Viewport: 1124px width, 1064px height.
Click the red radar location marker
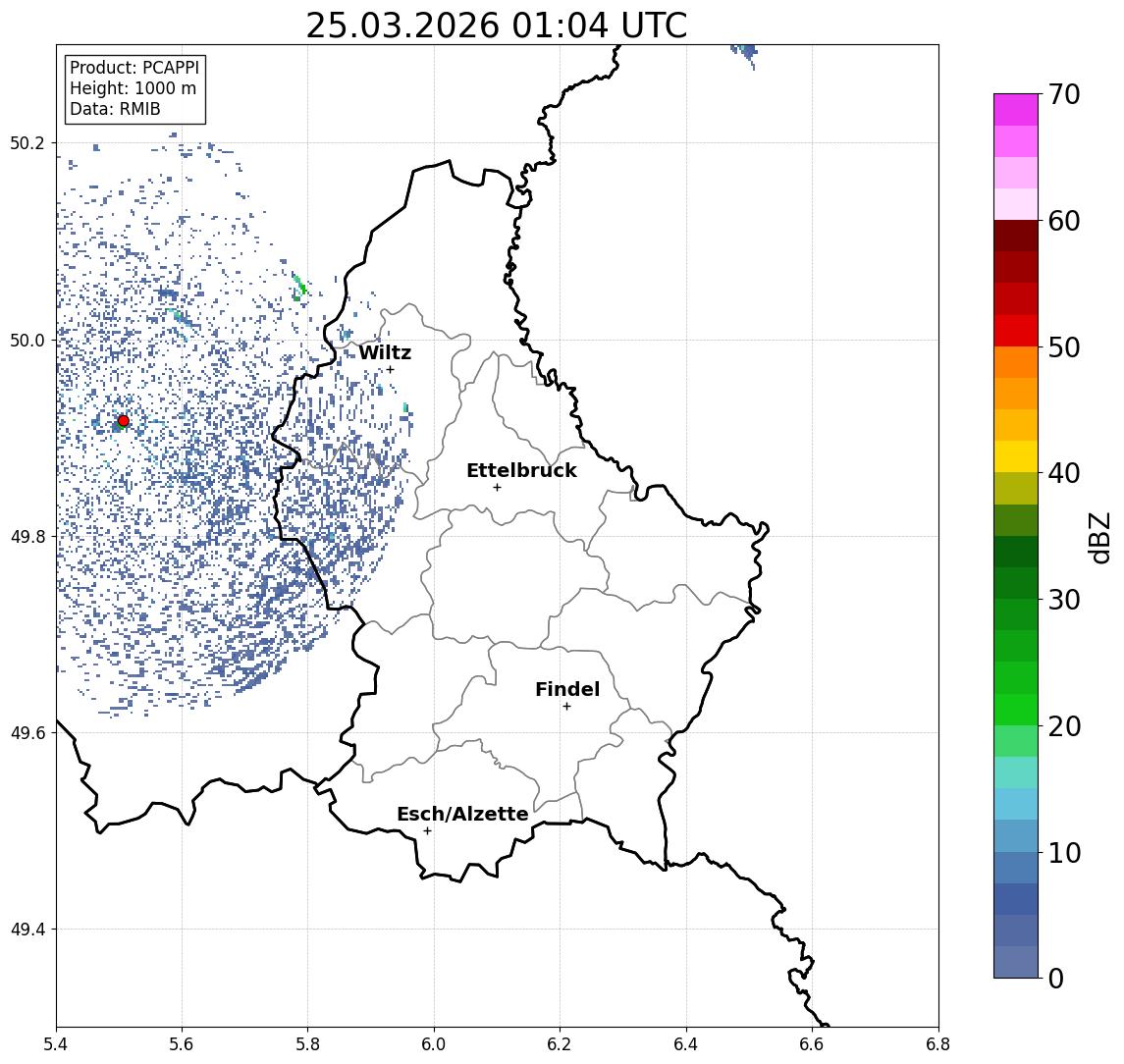pyautogui.click(x=124, y=421)
